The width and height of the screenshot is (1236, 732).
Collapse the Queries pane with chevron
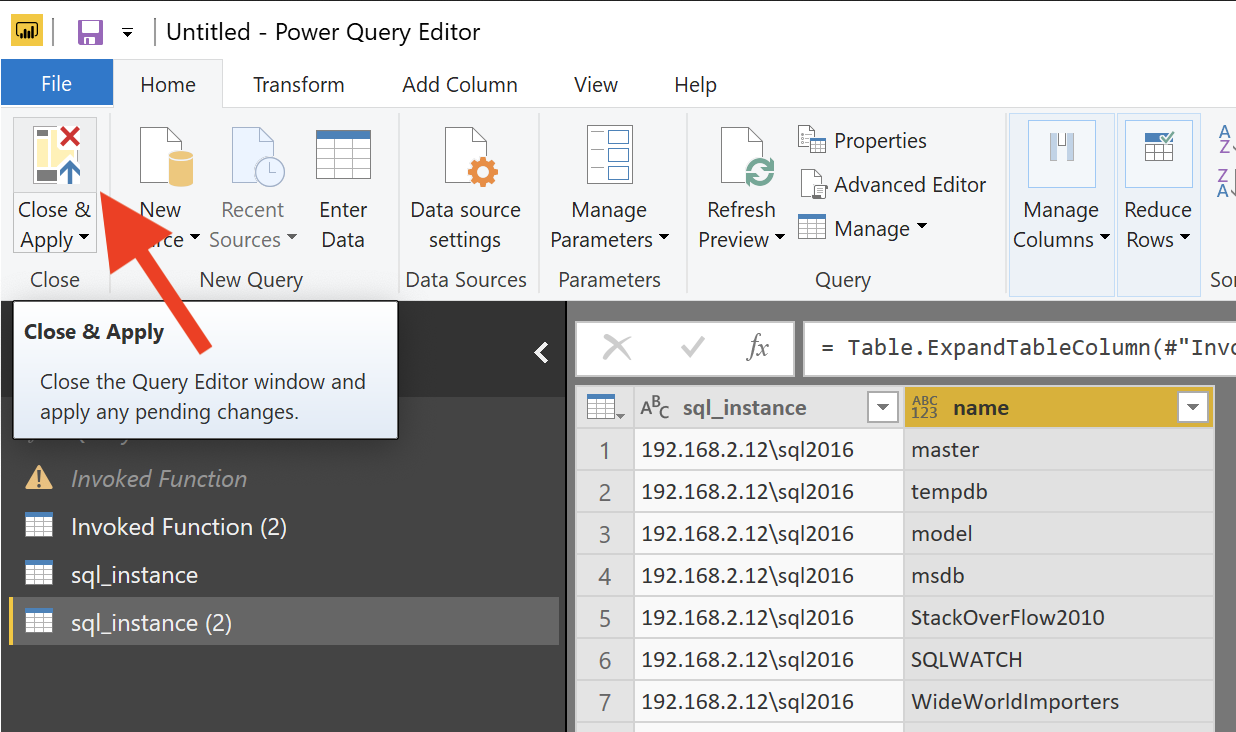pyautogui.click(x=541, y=352)
